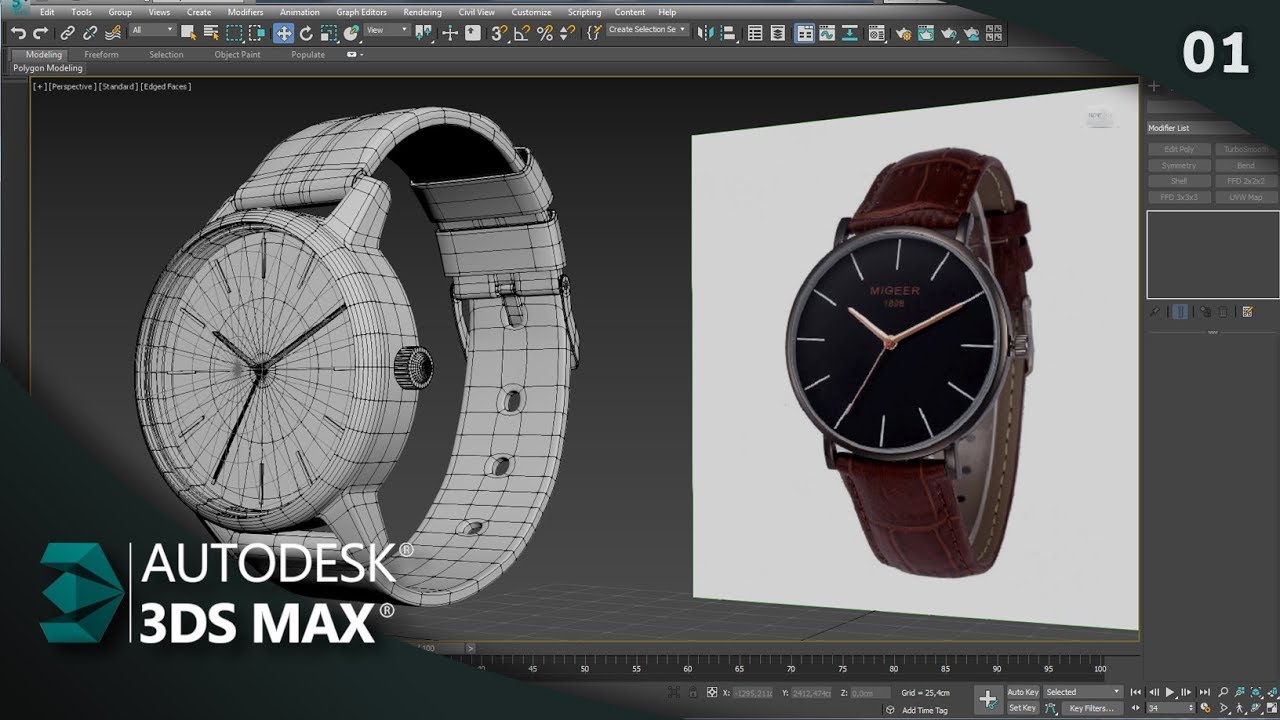
Task: Click the Render Production teapot icon
Action: tap(949, 33)
